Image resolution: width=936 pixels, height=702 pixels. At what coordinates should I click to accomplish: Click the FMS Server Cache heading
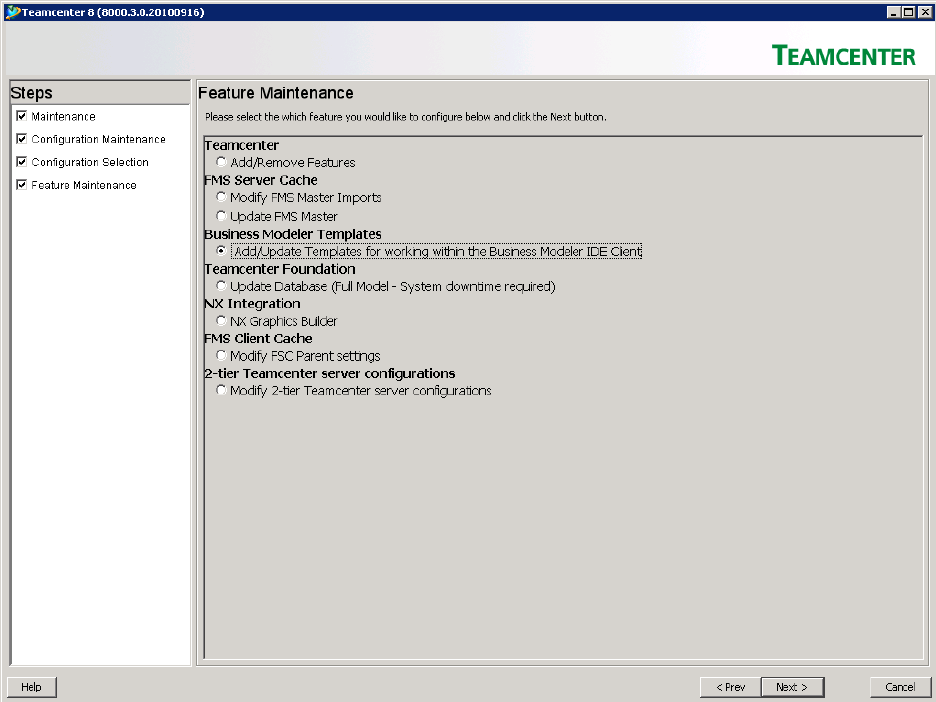[x=261, y=180]
